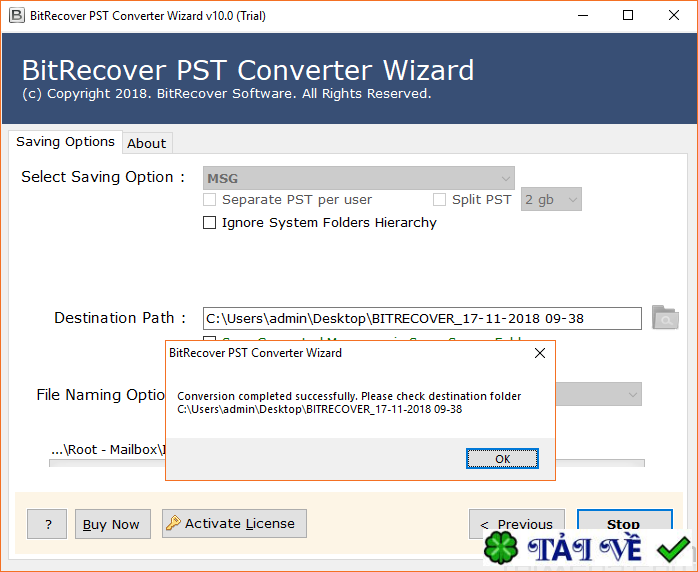Click the OK button in the dialog
The image size is (698, 572).
502,458
